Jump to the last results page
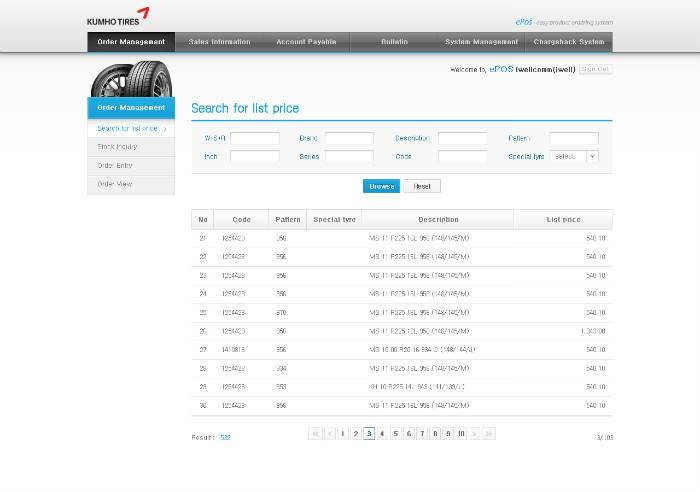 (489, 434)
